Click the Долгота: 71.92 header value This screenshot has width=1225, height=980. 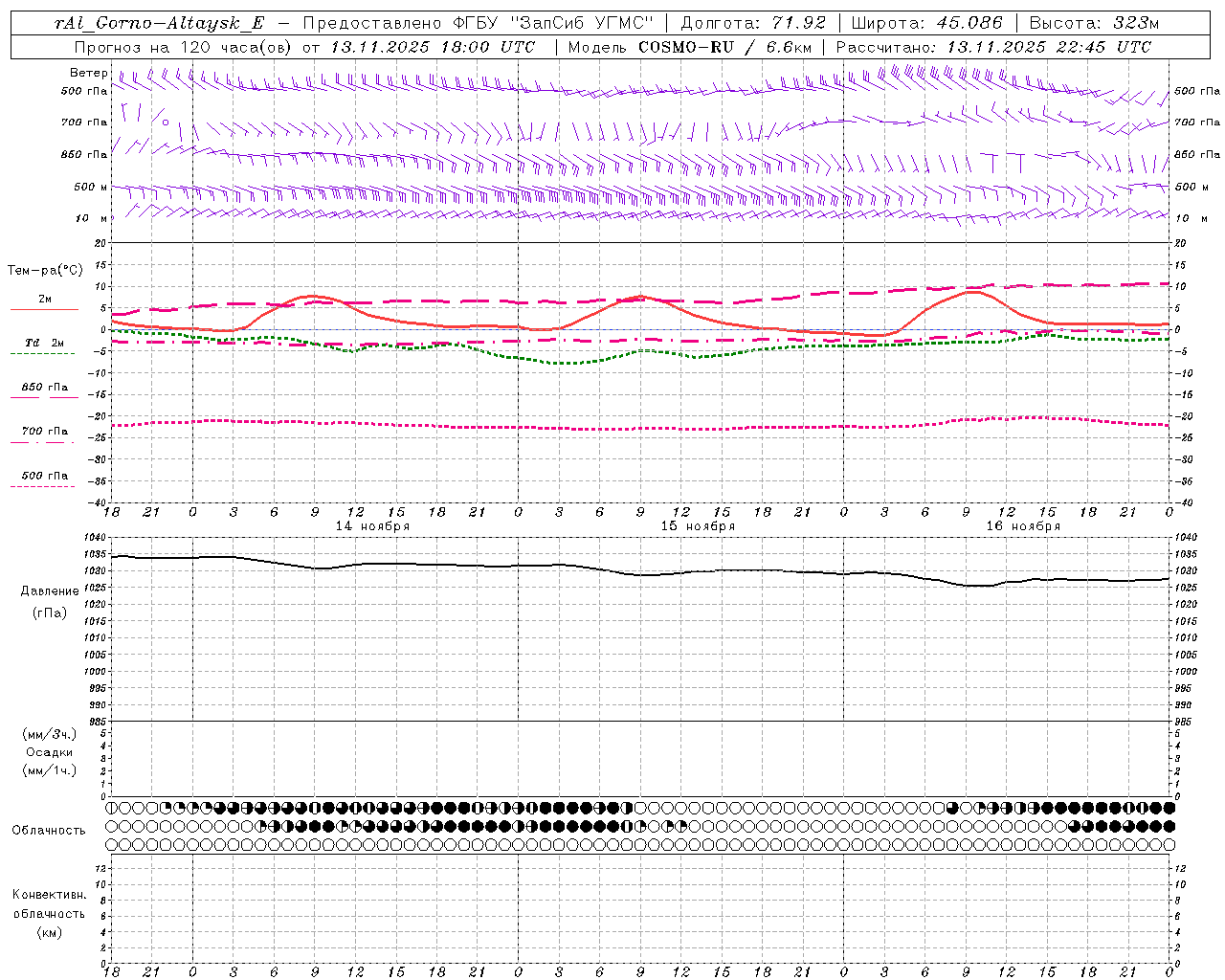pos(753,24)
